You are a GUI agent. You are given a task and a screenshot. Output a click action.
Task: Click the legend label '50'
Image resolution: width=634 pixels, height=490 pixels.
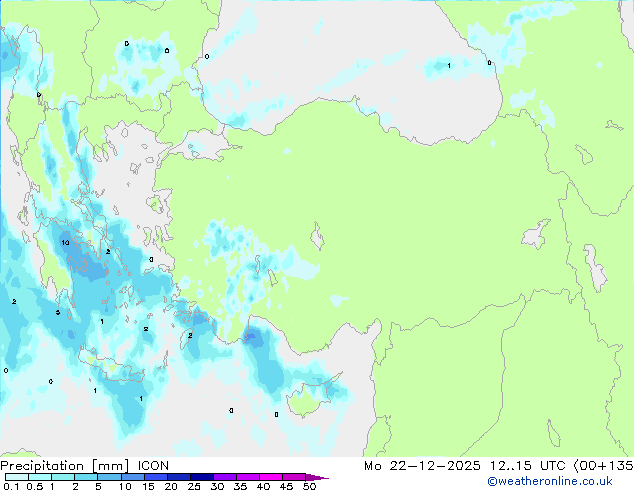click(x=309, y=486)
